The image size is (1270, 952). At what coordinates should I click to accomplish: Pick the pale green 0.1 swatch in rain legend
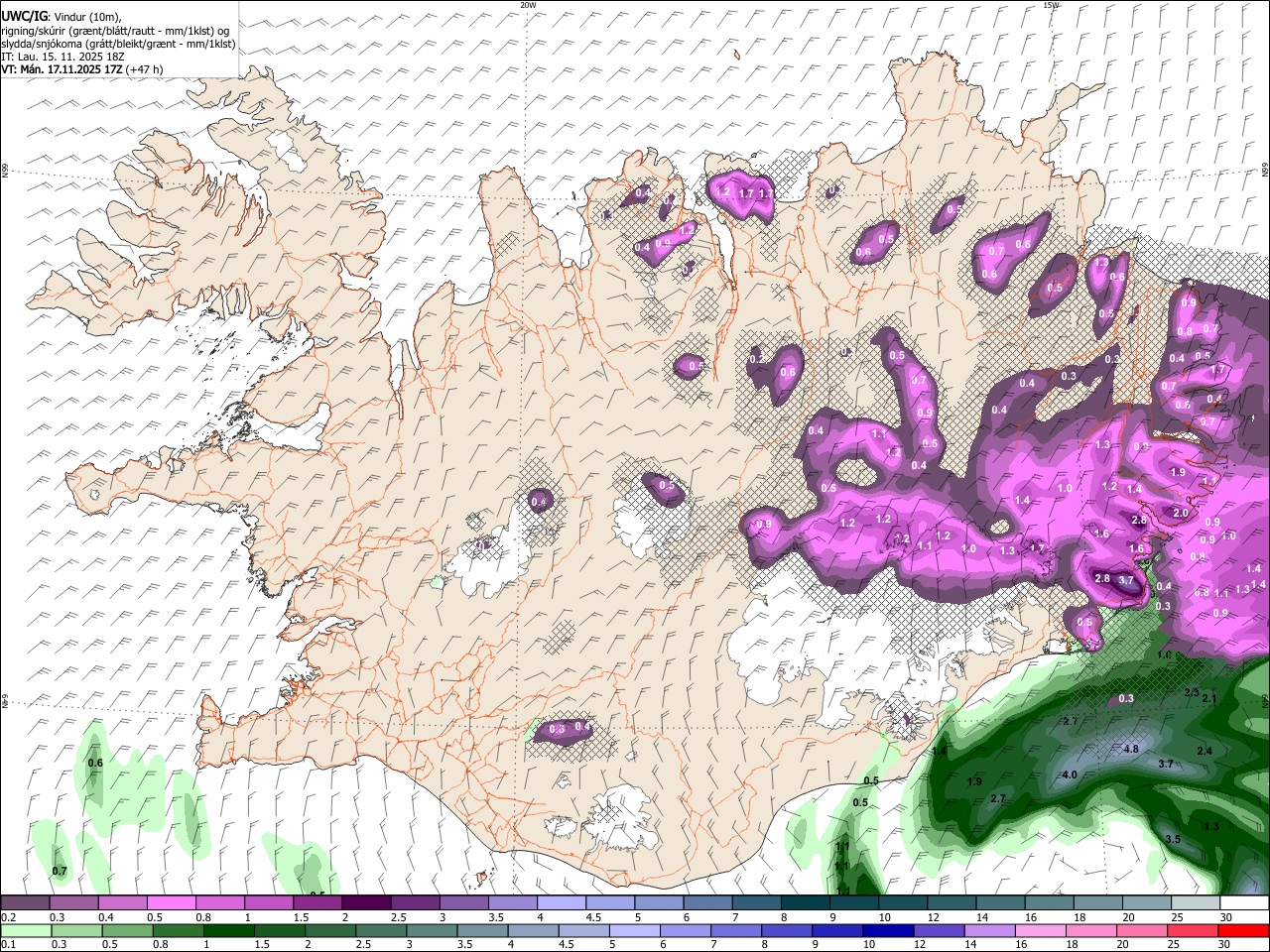point(25,930)
